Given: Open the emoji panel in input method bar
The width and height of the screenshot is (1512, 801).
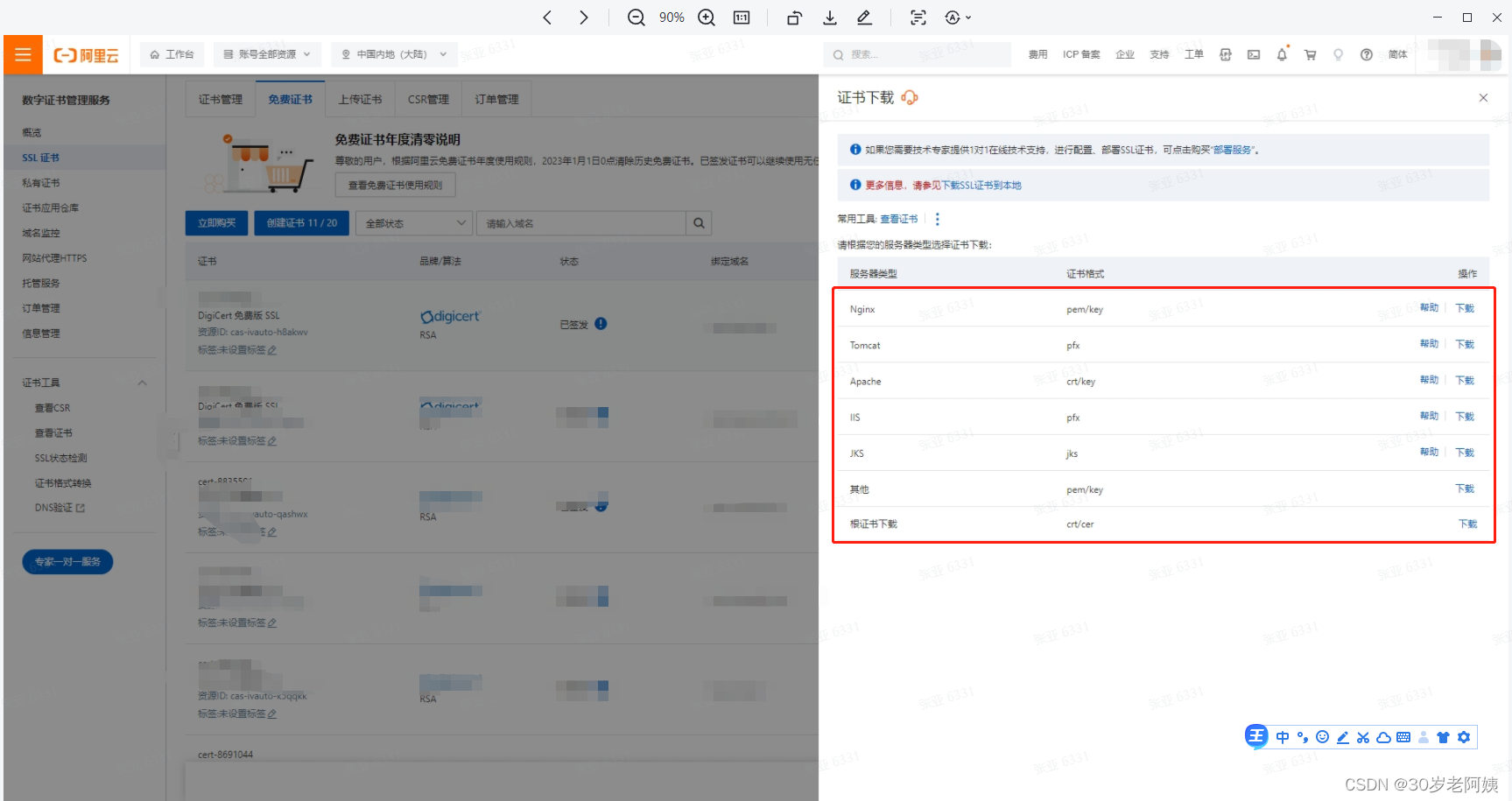Looking at the screenshot, I should (1322, 737).
